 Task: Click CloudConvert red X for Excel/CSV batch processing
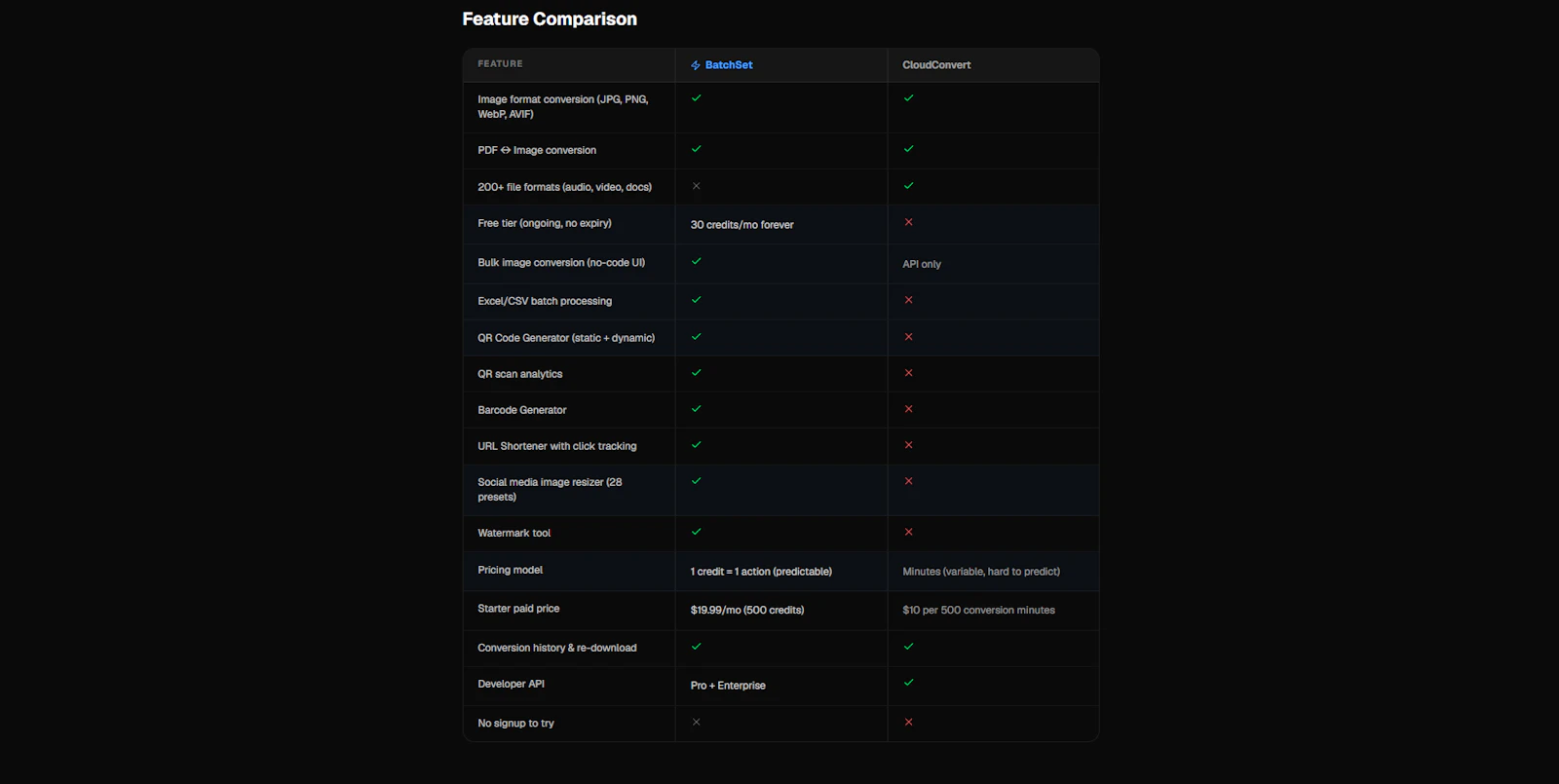909,300
